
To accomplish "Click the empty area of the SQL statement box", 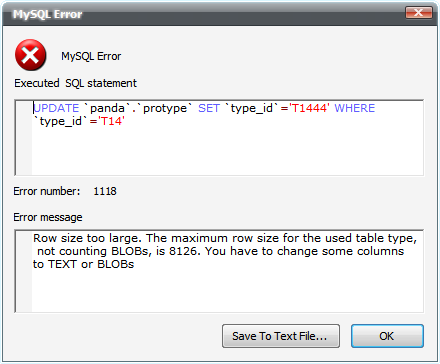I will [x=227, y=152].
